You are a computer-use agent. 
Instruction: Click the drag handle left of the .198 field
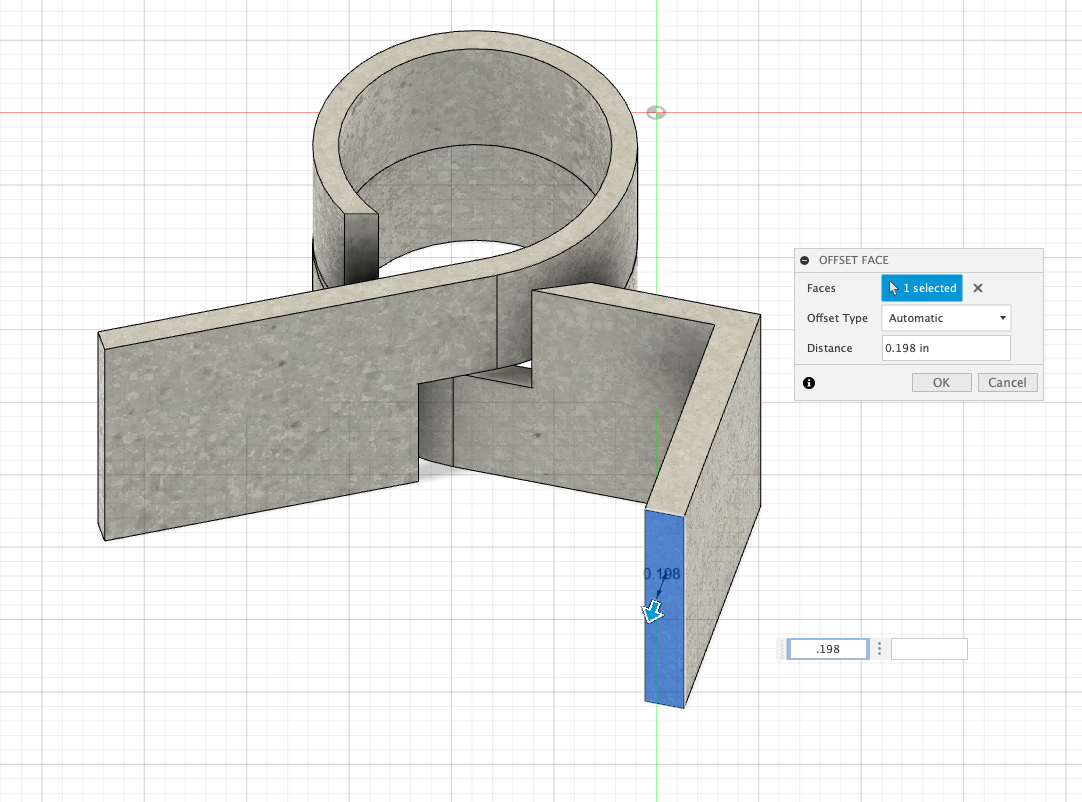tap(783, 649)
